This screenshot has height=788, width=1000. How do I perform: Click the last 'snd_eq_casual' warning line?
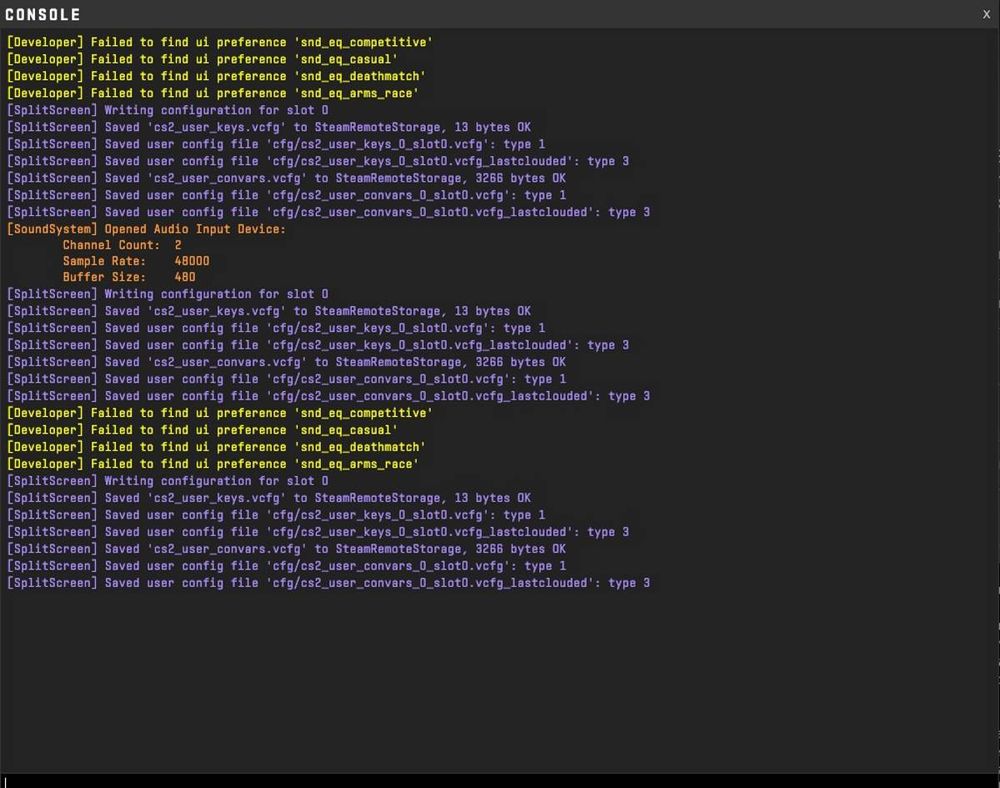point(202,430)
